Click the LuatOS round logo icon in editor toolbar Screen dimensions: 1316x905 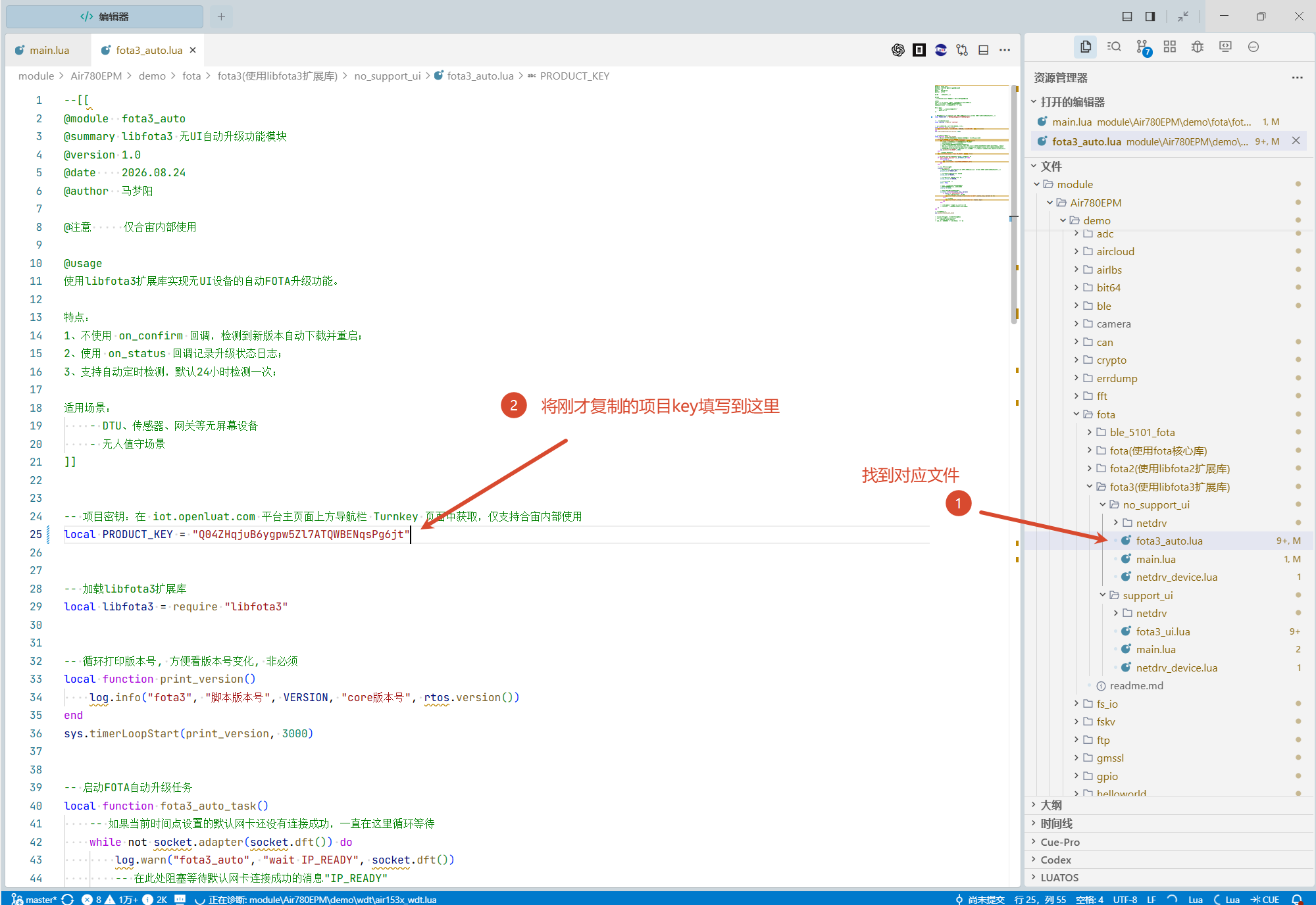tap(941, 50)
